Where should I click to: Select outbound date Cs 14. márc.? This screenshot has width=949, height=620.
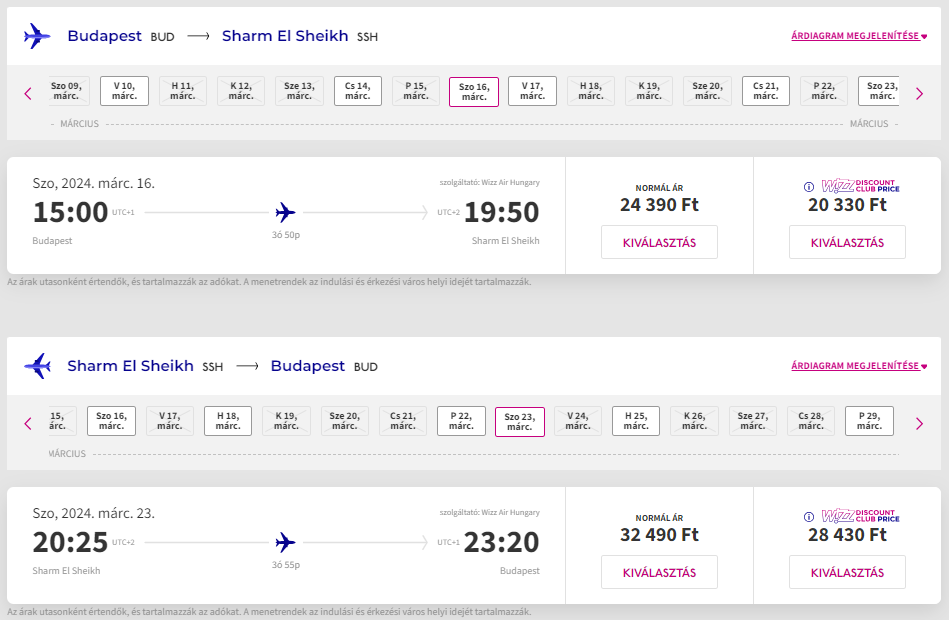[358, 91]
